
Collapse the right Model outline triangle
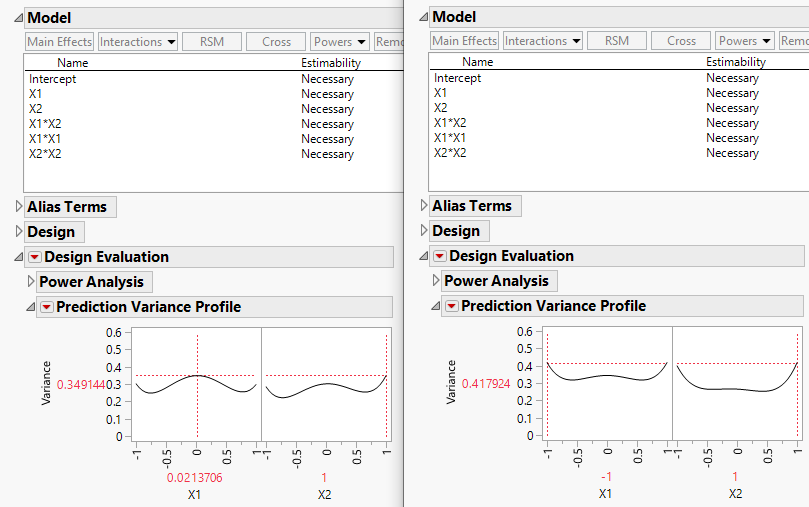click(x=424, y=17)
